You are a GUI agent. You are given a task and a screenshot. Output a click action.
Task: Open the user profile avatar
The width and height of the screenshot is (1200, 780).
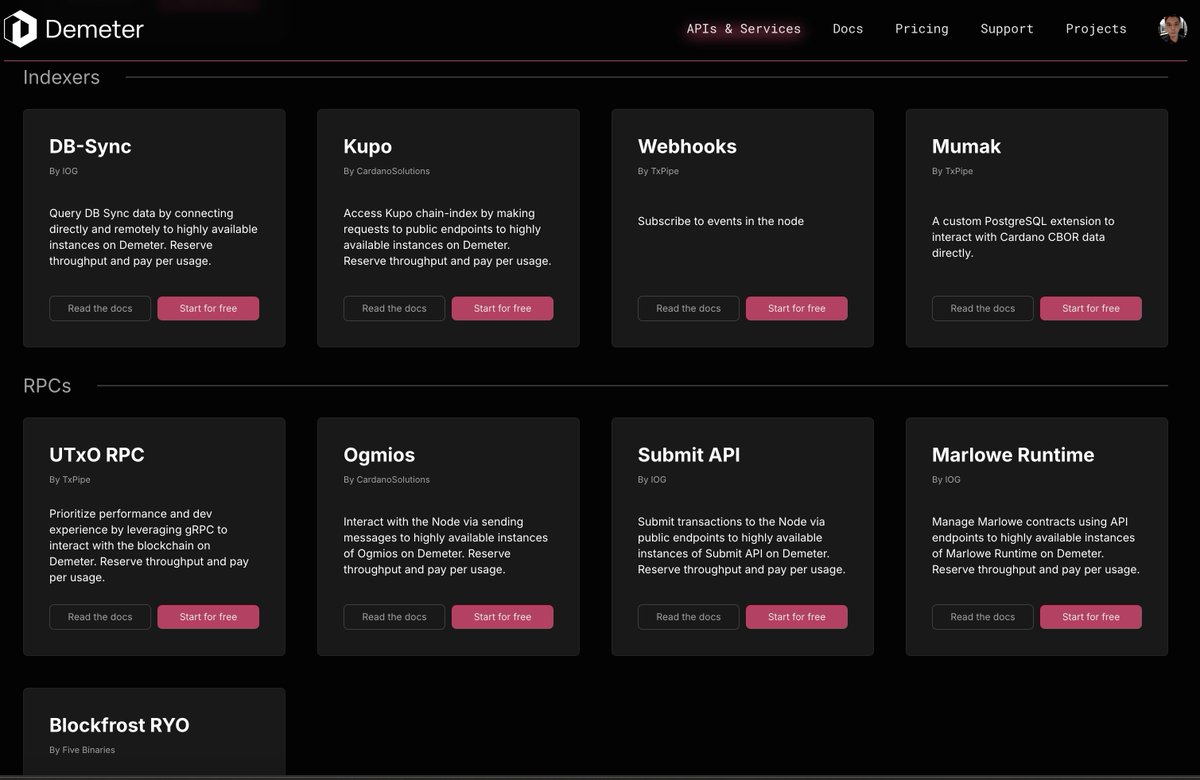1173,29
